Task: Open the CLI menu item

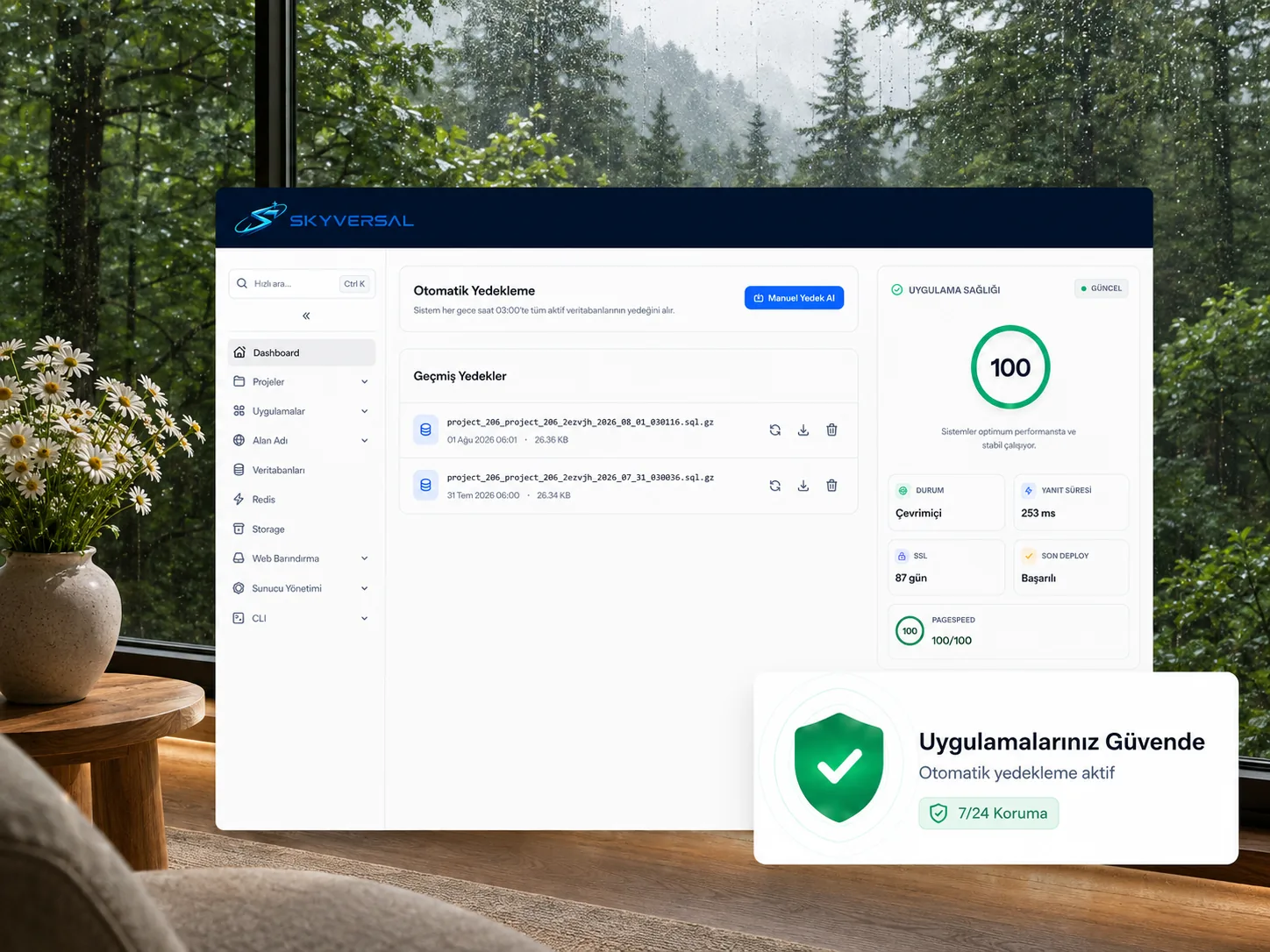Action: click(302, 618)
